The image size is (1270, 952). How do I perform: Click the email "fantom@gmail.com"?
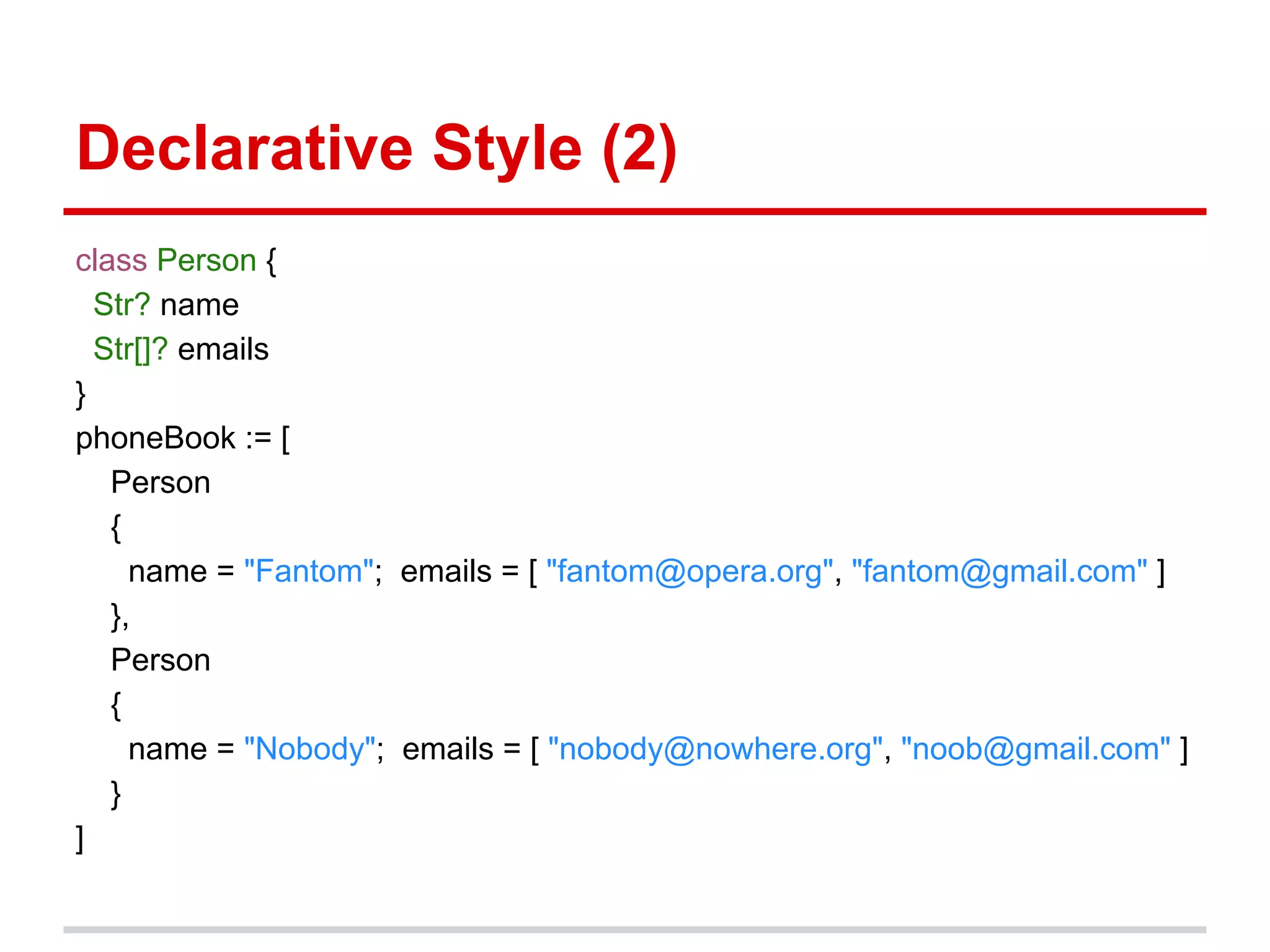pos(999,571)
